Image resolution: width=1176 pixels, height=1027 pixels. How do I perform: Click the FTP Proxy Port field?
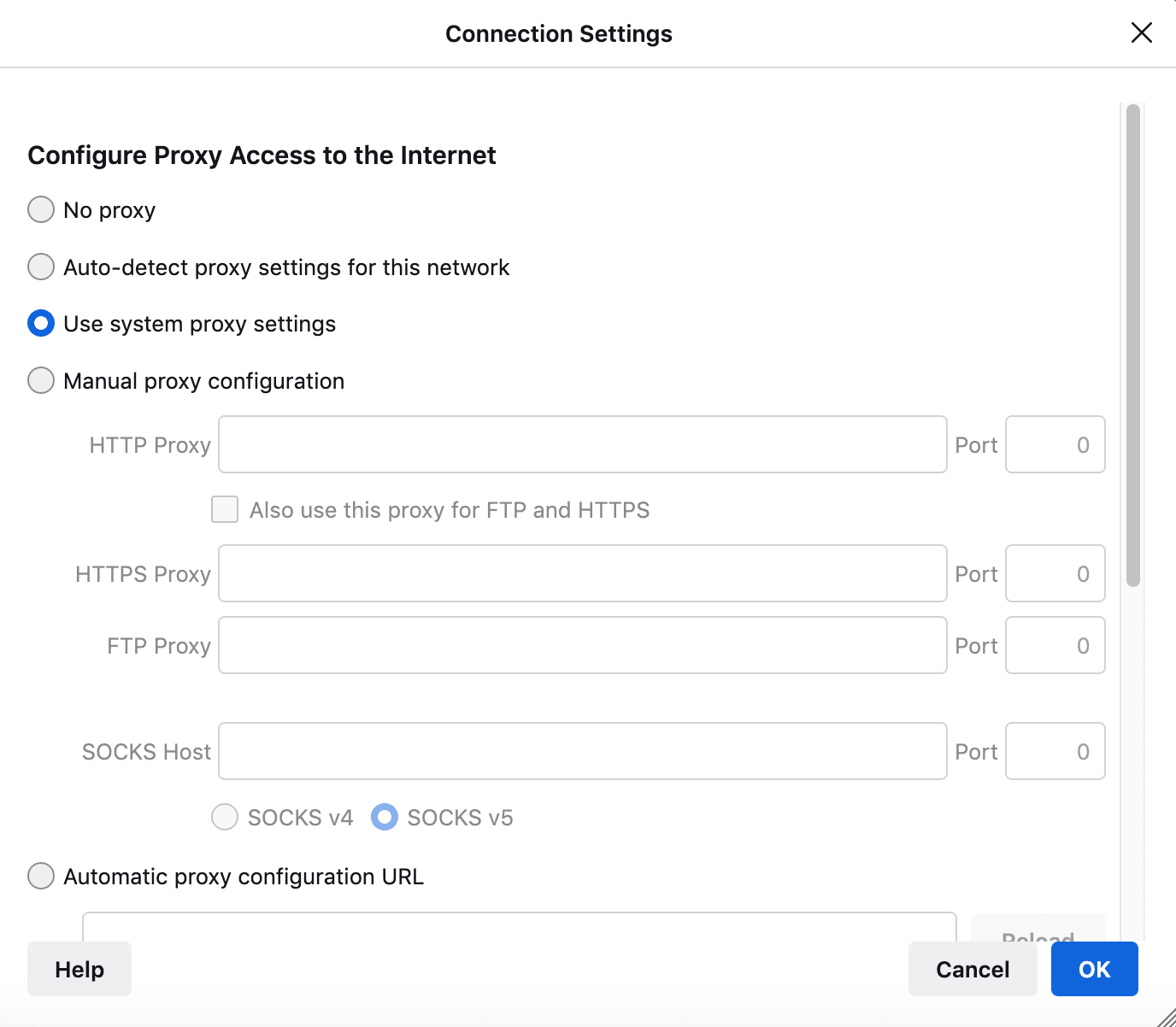tap(1055, 645)
